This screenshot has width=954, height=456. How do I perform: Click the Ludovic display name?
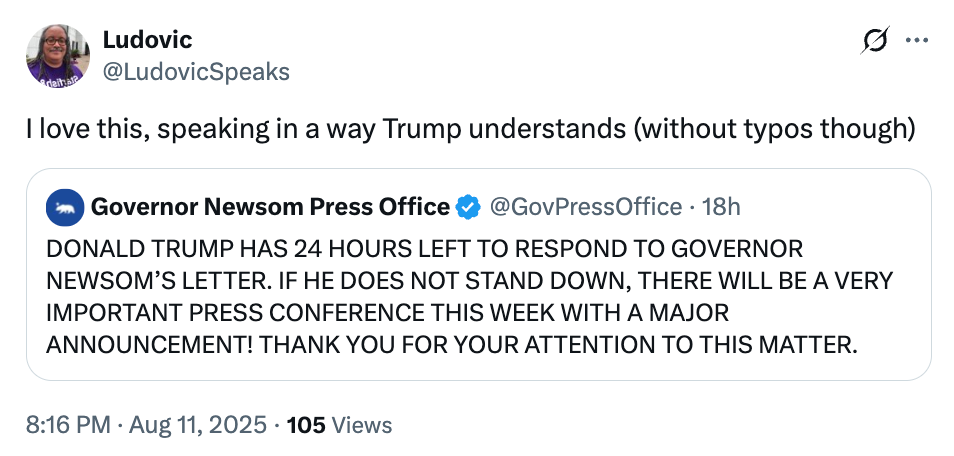pos(147,40)
